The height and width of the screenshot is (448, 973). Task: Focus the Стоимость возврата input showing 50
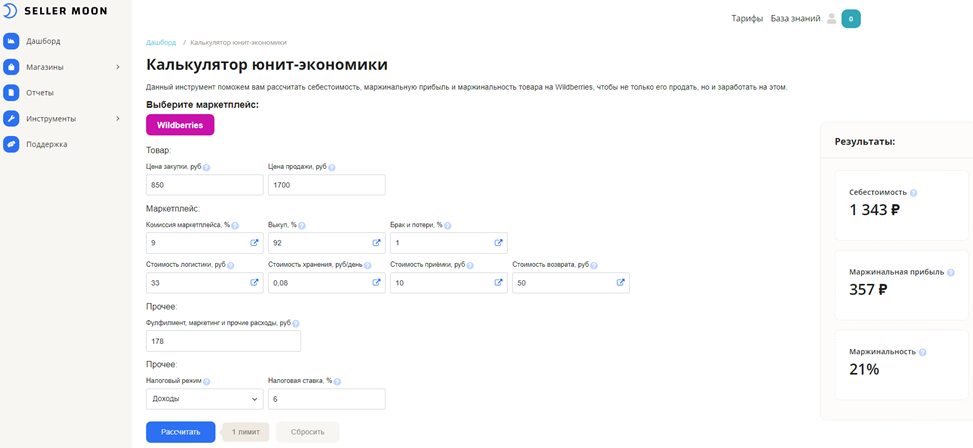coord(571,283)
